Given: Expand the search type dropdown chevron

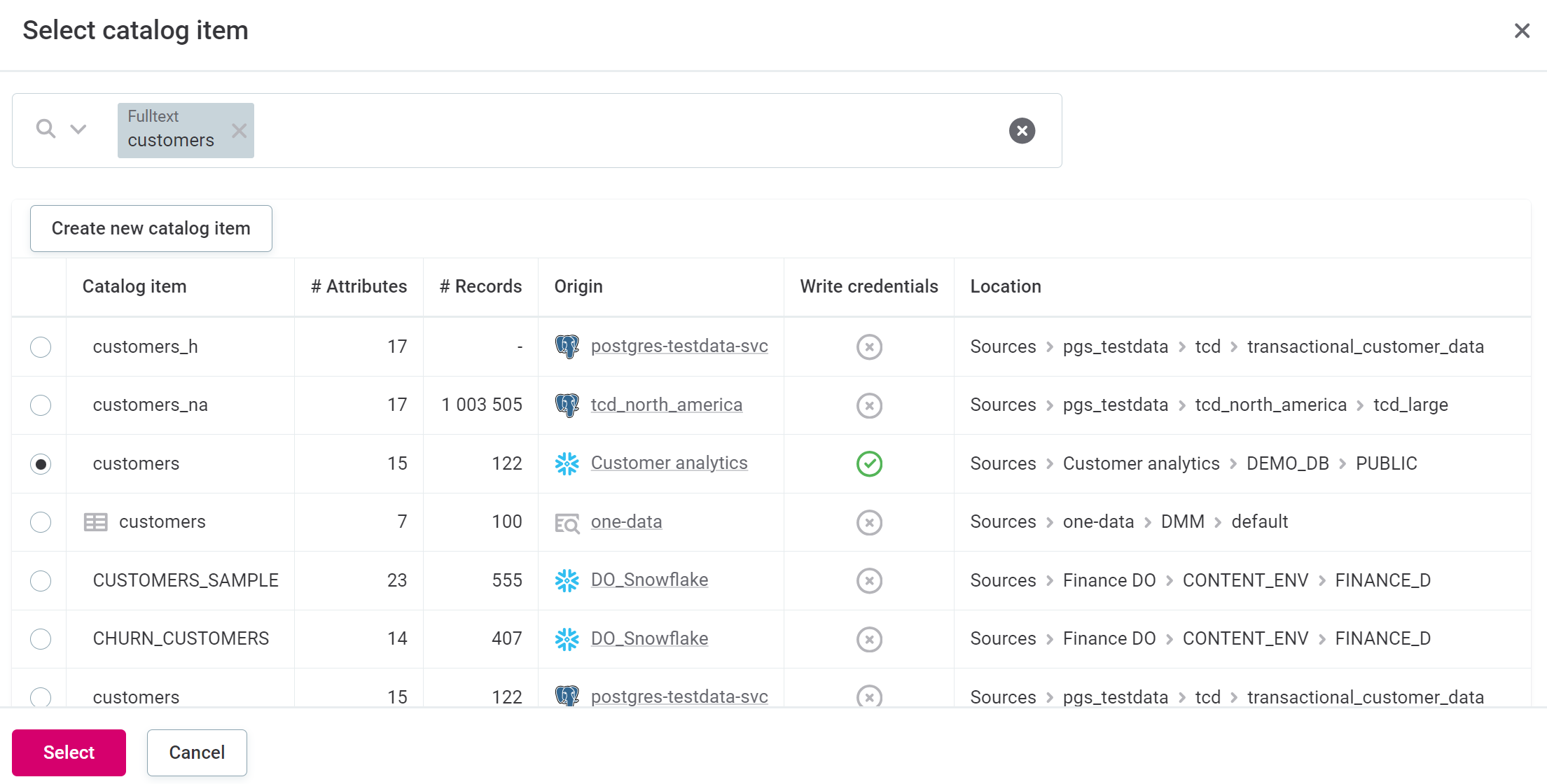Looking at the screenshot, I should point(78,129).
